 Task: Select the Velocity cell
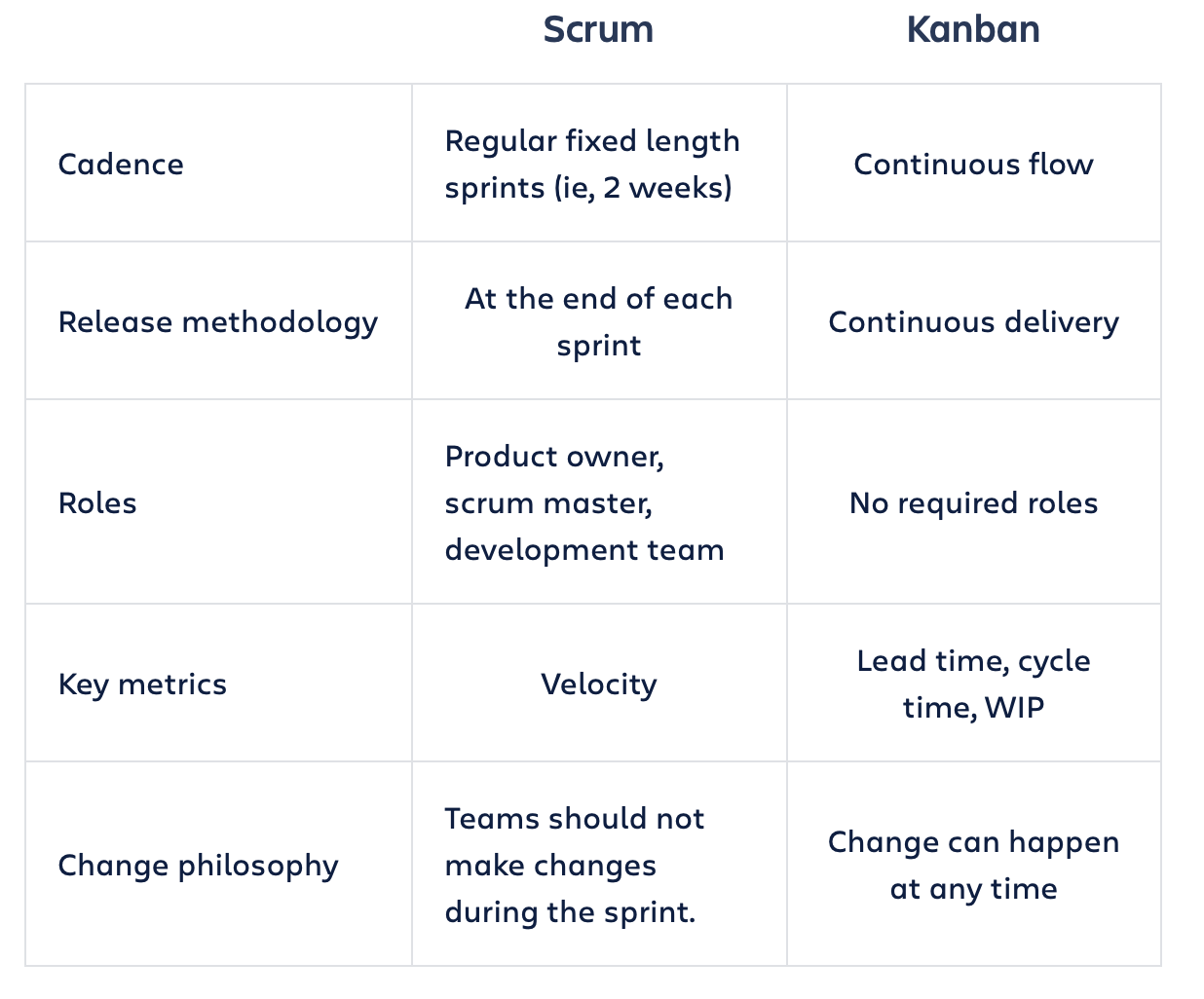point(598,684)
